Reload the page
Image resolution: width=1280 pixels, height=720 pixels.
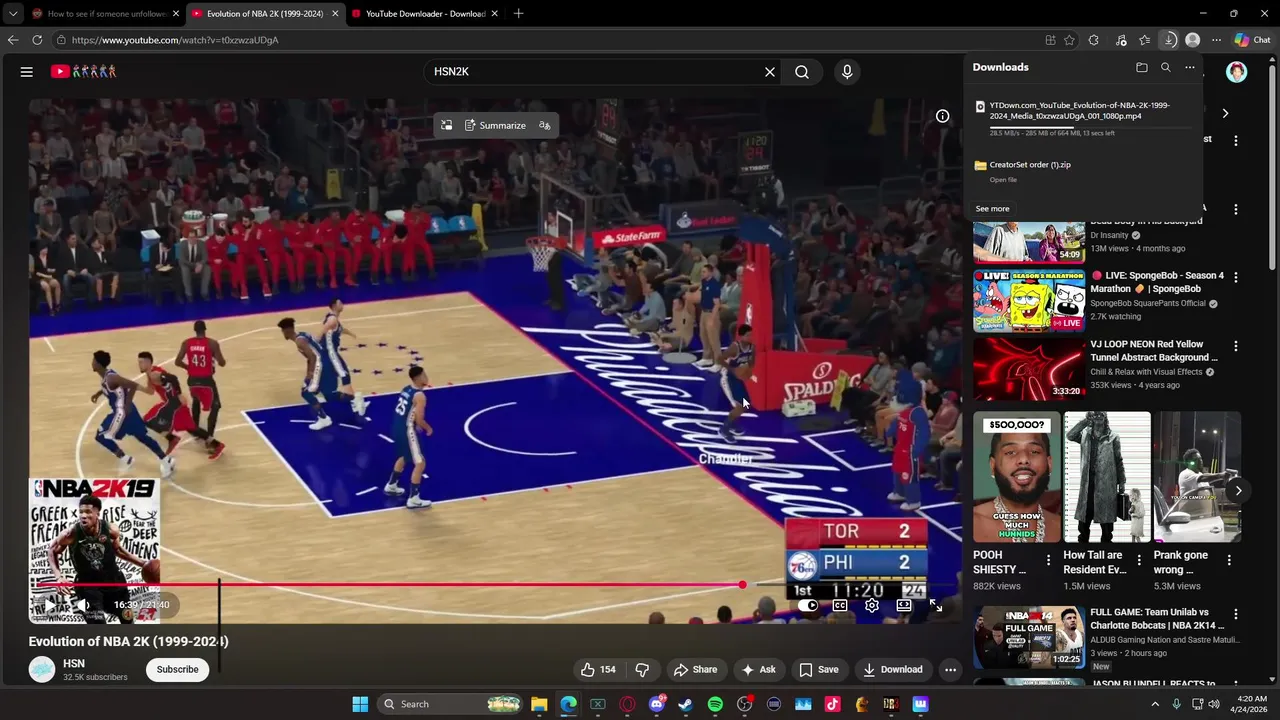point(37,40)
